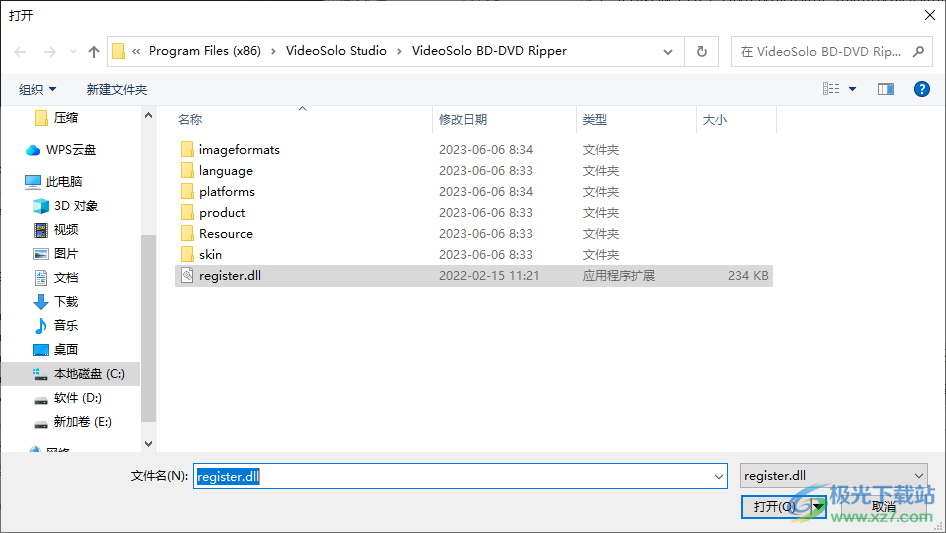Viewport: 946px width, 533px height.
Task: Change the view layout icon
Action: click(x=831, y=89)
